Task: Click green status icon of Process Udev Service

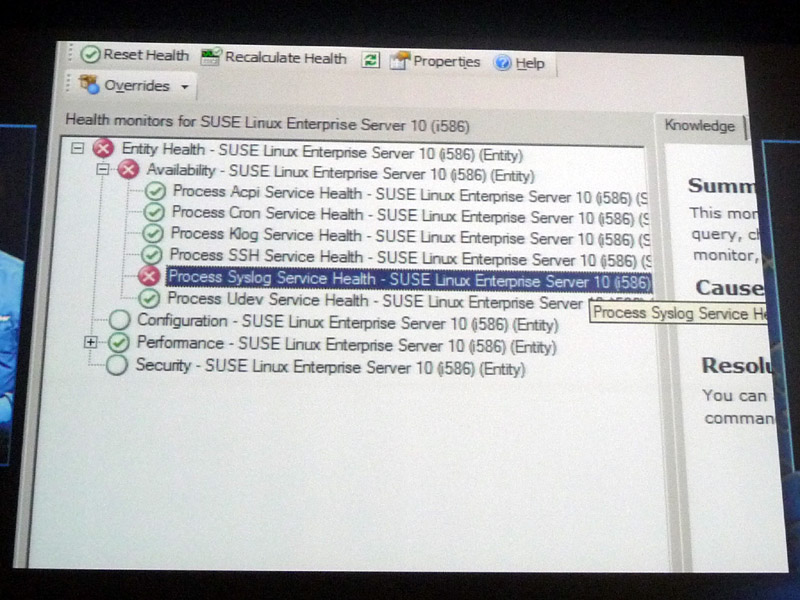Action: click(149, 298)
